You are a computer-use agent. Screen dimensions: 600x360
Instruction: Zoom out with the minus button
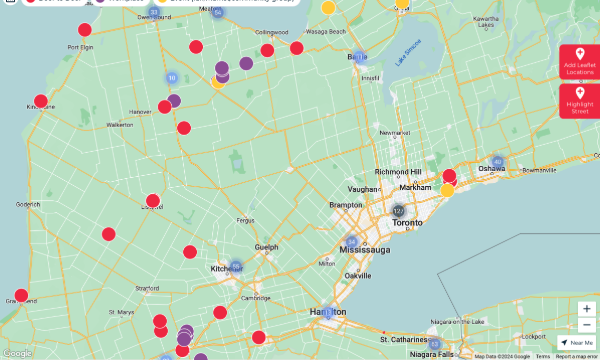coord(587,325)
